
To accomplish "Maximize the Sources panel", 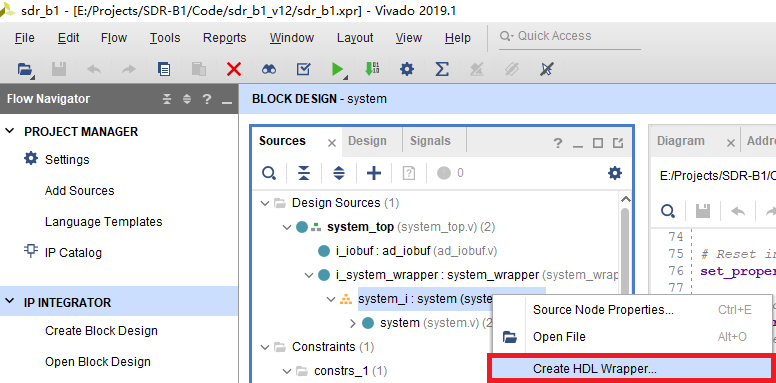I will point(598,144).
